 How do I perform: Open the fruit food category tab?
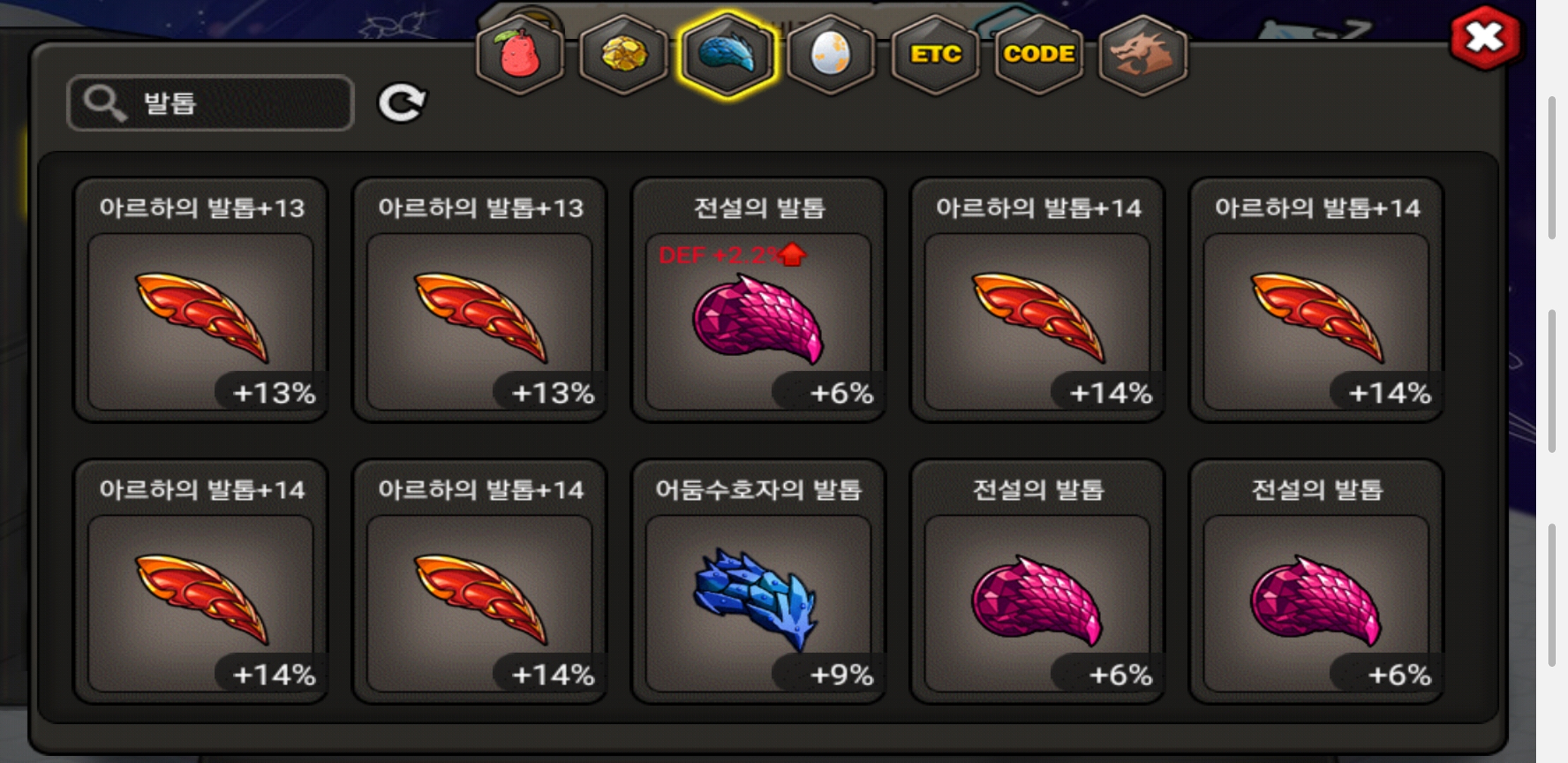pyautogui.click(x=520, y=55)
